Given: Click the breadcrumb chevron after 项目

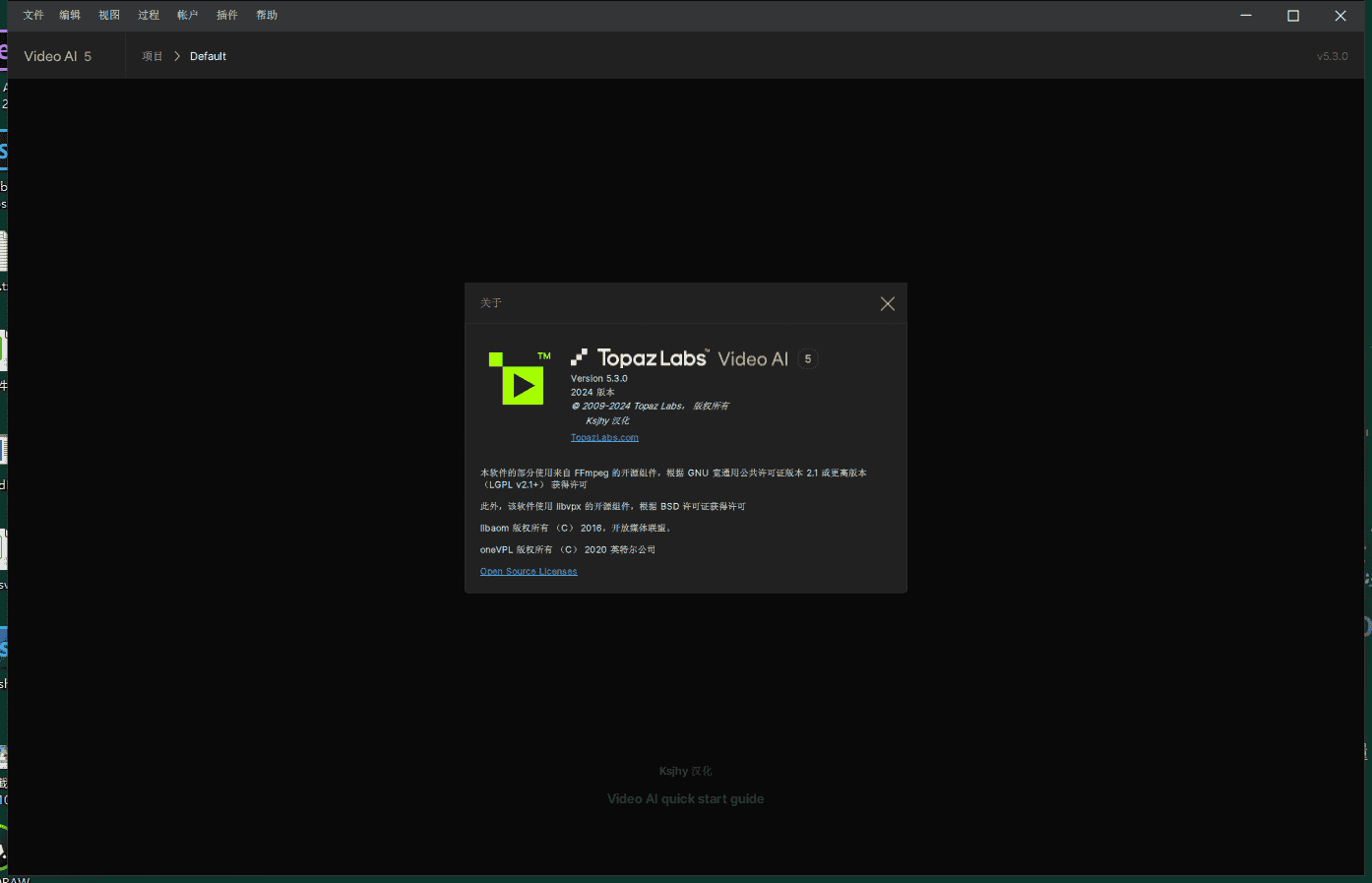Looking at the screenshot, I should pos(177,56).
